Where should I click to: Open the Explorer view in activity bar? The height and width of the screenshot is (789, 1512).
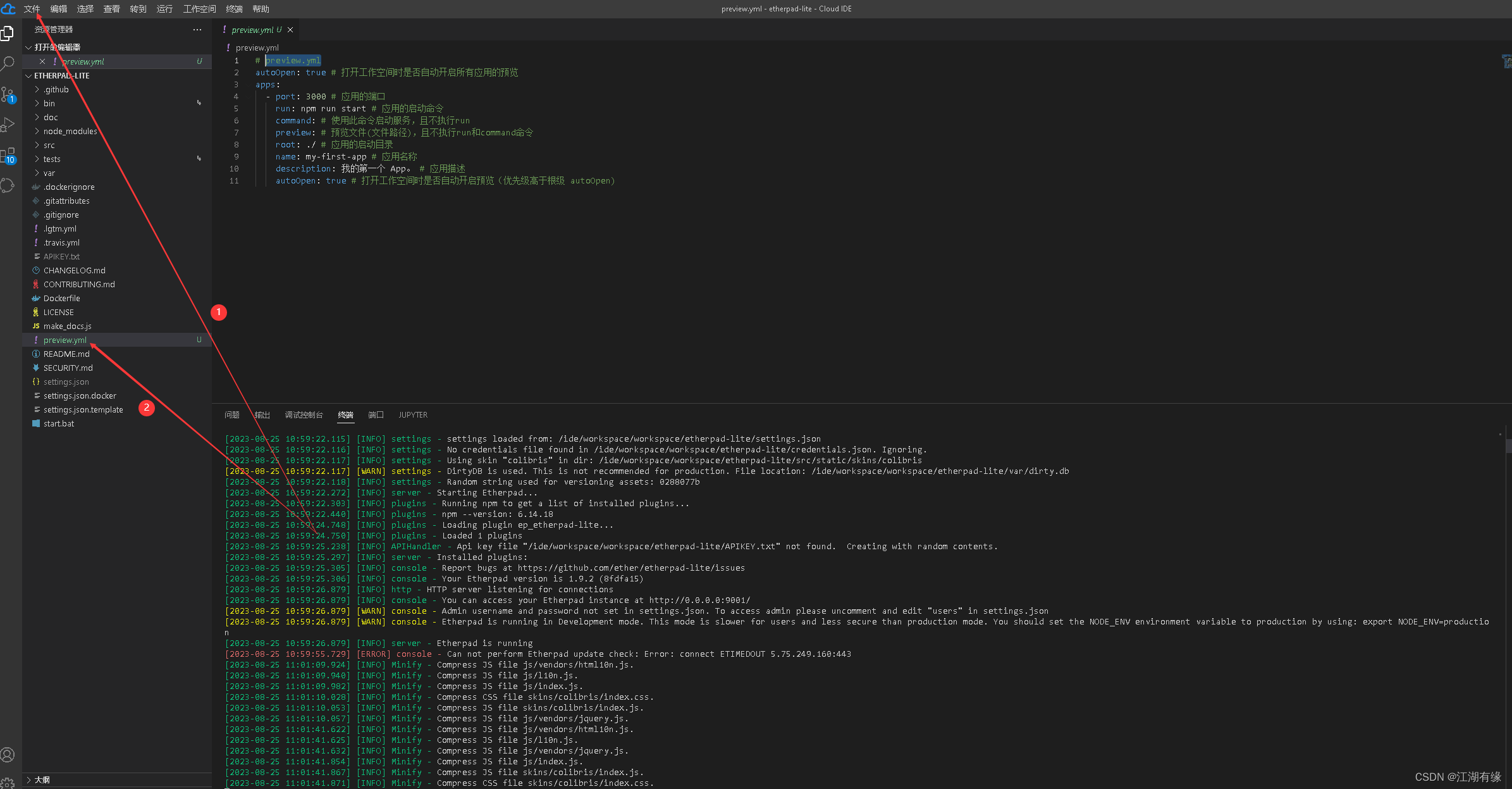(x=8, y=33)
